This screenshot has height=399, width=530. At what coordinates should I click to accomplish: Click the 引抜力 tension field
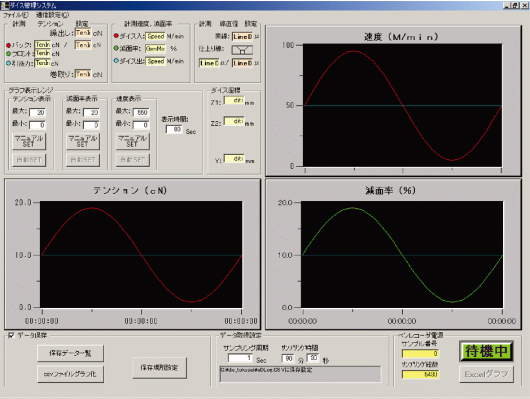(43, 63)
